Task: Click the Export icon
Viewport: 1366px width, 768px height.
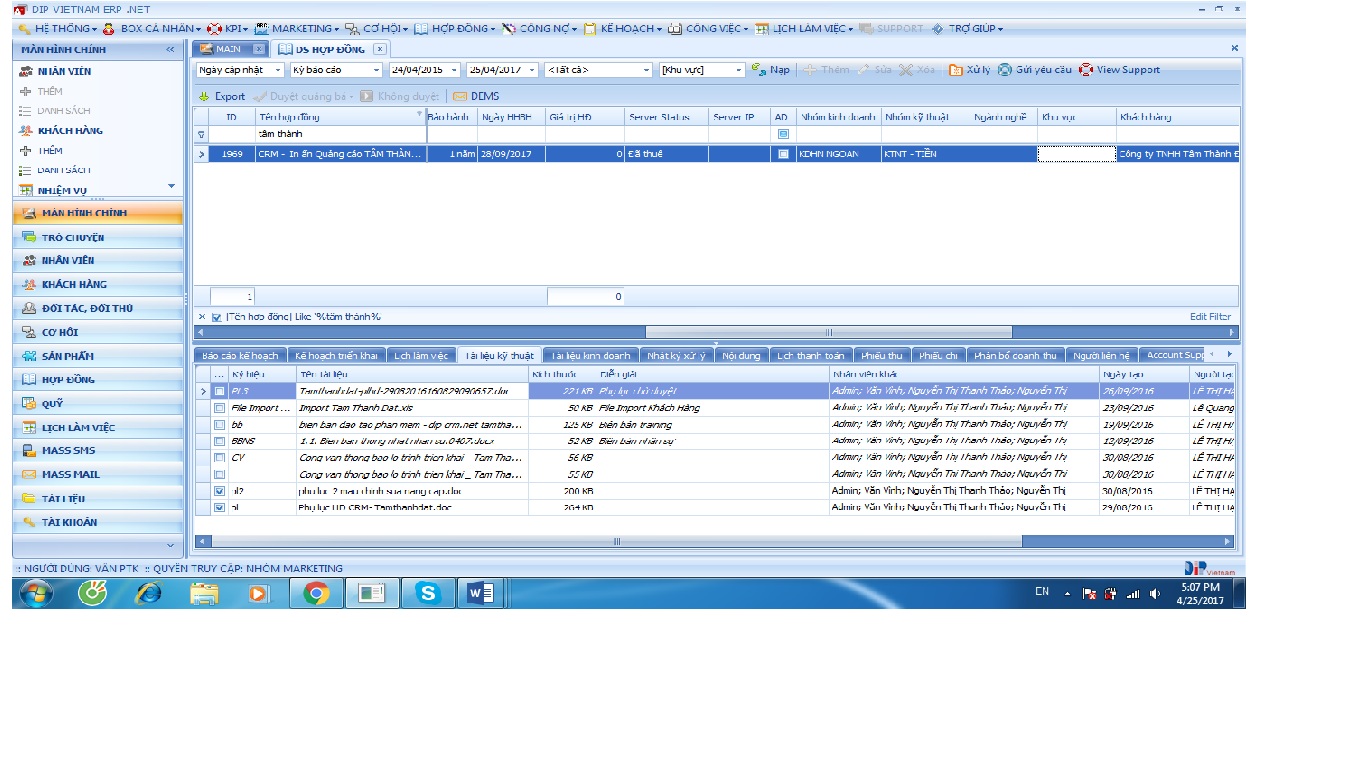Action: [x=204, y=97]
